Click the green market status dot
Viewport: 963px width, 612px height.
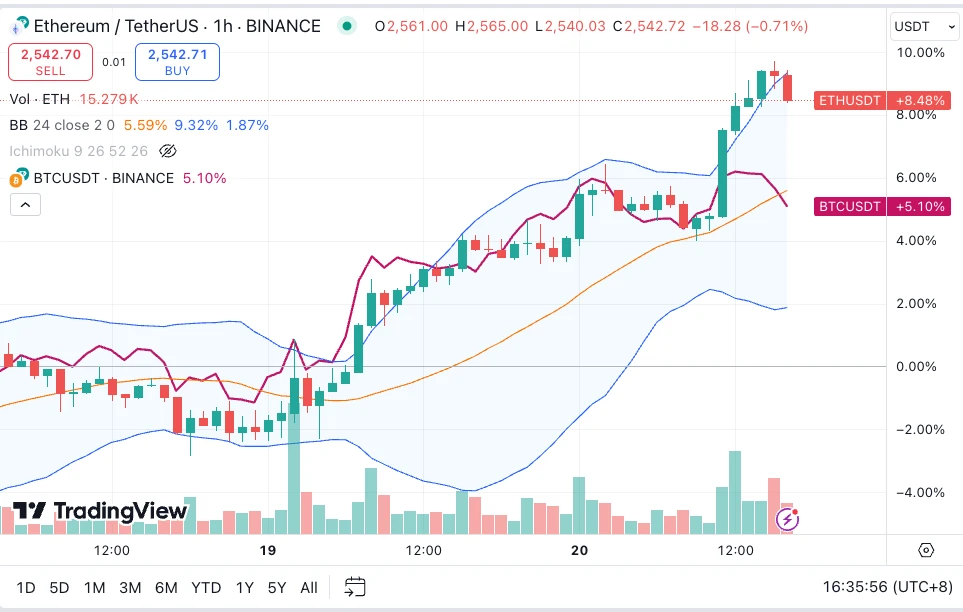pos(346,26)
